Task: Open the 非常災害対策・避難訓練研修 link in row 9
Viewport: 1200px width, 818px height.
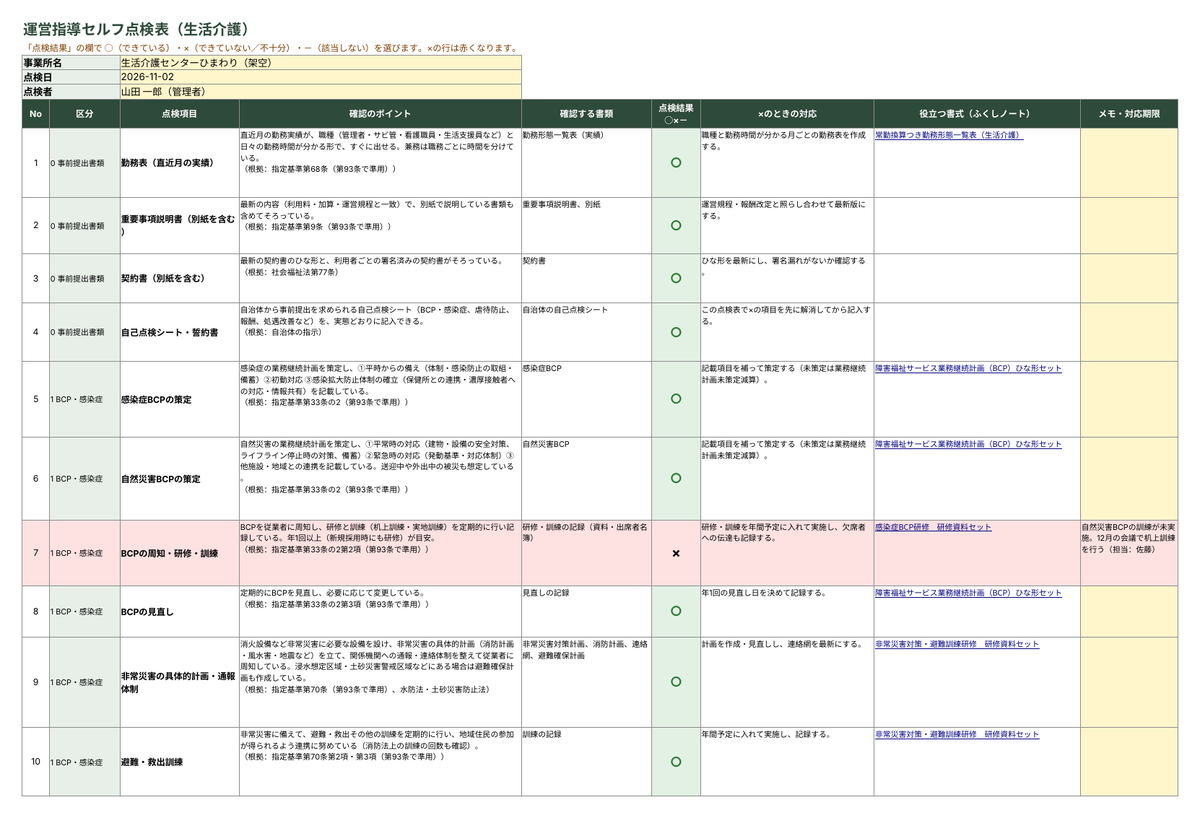Action: 957,645
